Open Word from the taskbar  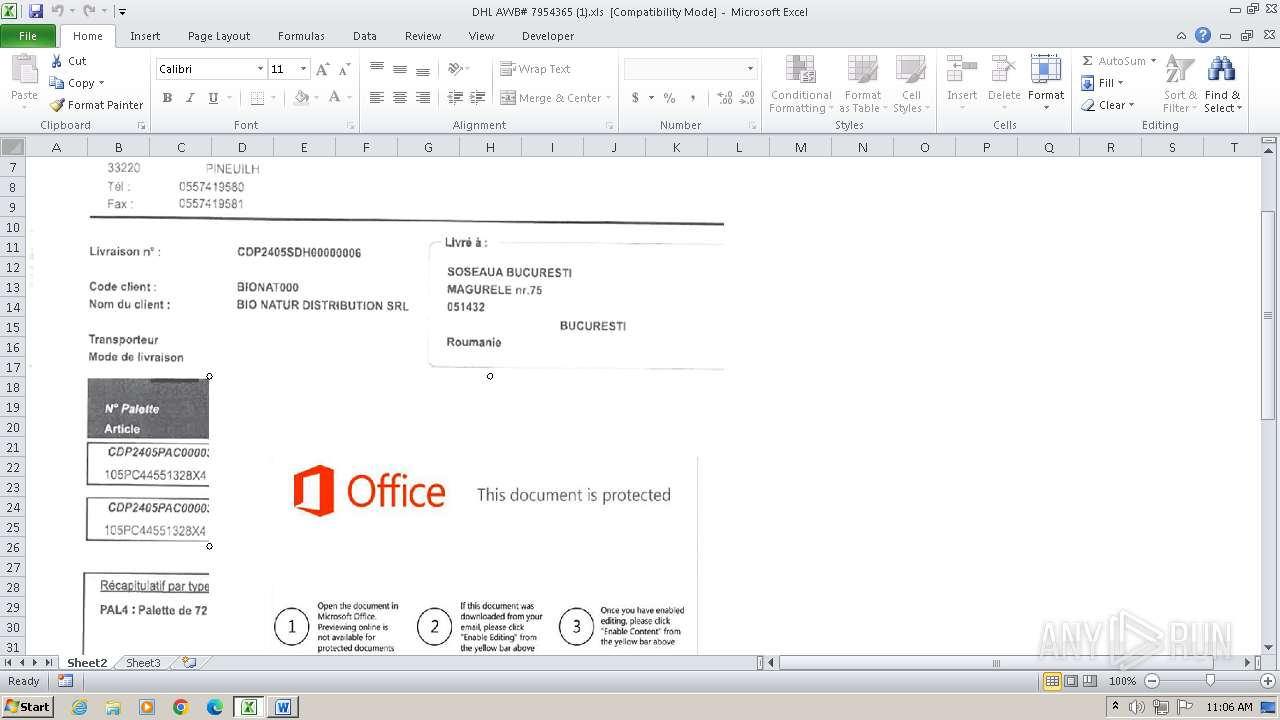[282, 706]
